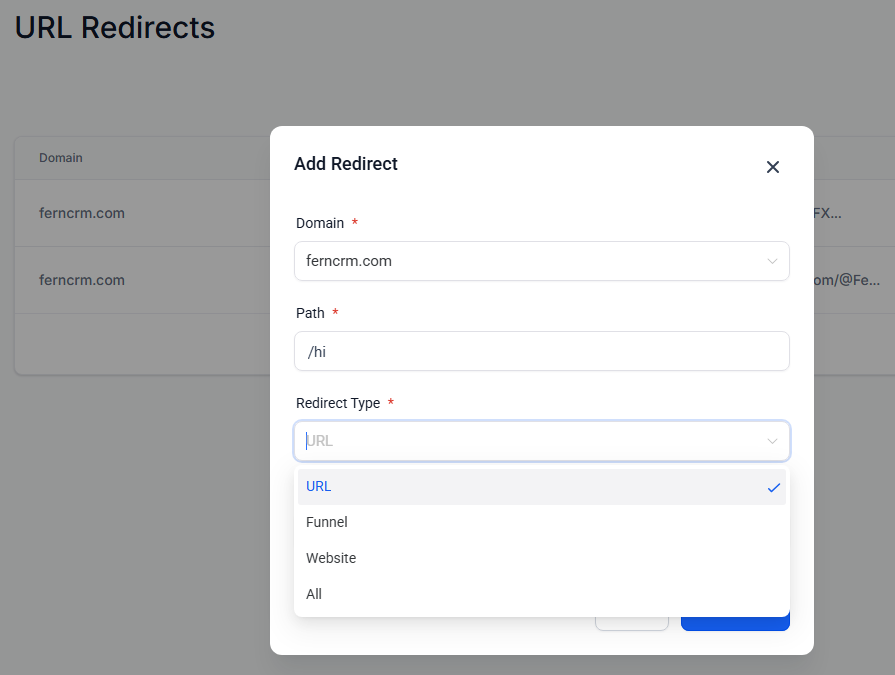The image size is (895, 675).
Task: Click the X icon in the modal header
Action: click(x=772, y=167)
